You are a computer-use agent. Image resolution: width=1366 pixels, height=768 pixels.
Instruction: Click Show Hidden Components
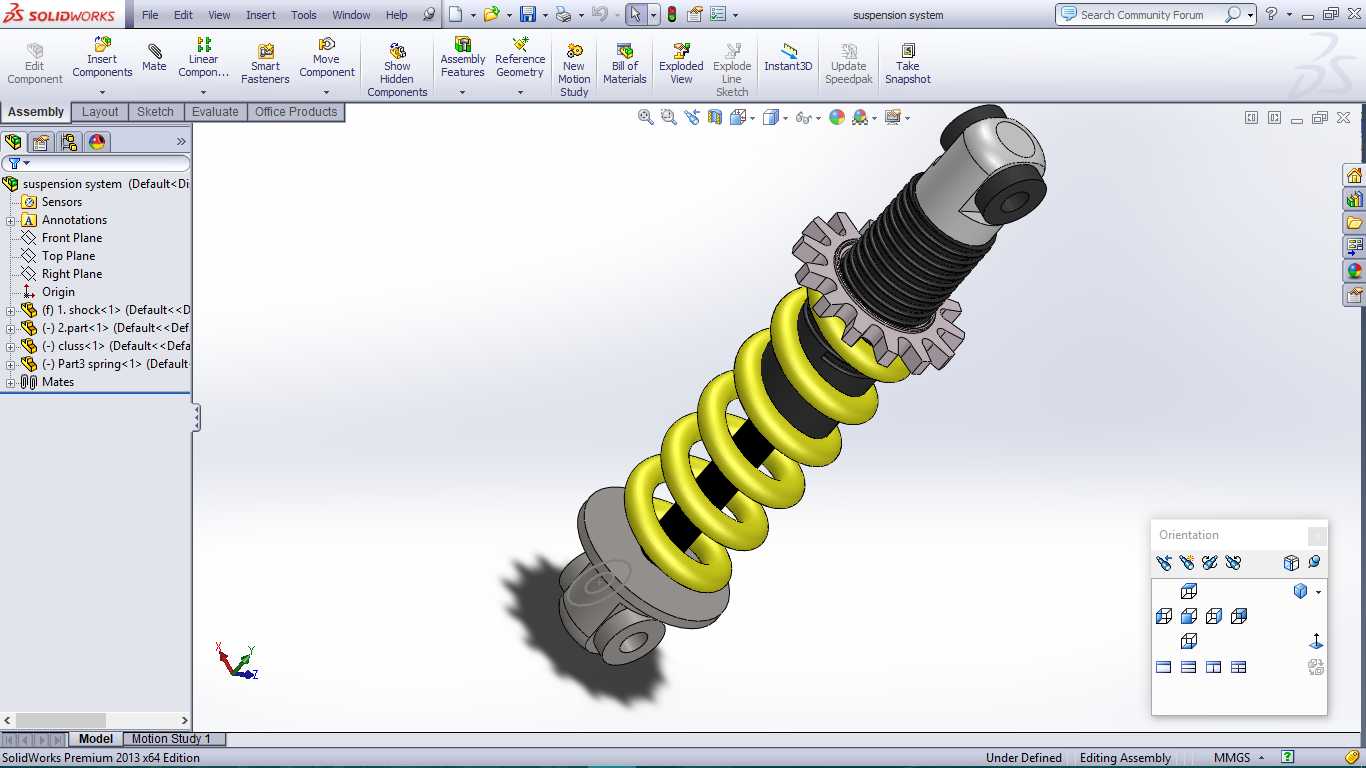(397, 70)
